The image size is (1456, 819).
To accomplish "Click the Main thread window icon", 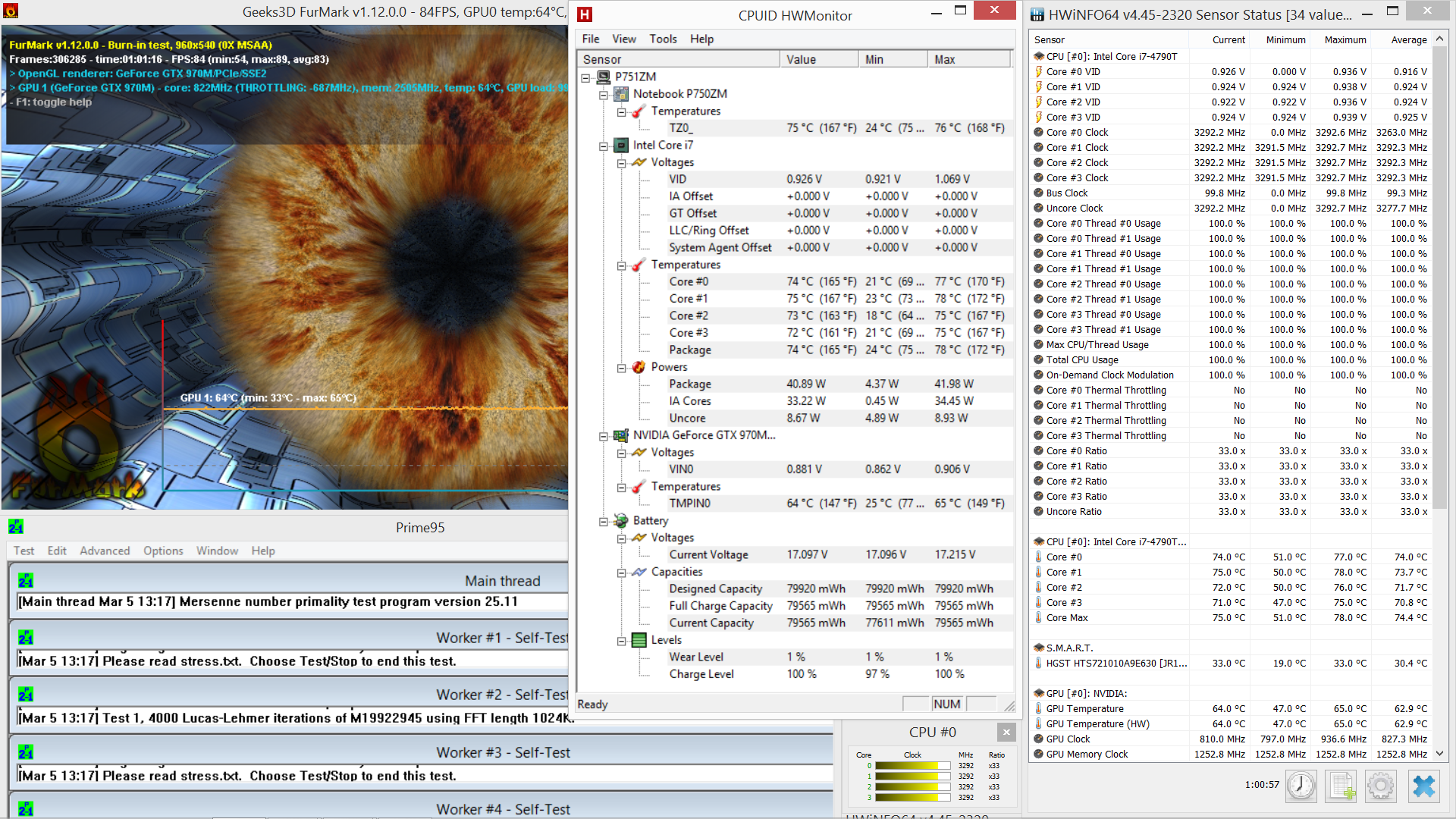I will click(x=26, y=581).
